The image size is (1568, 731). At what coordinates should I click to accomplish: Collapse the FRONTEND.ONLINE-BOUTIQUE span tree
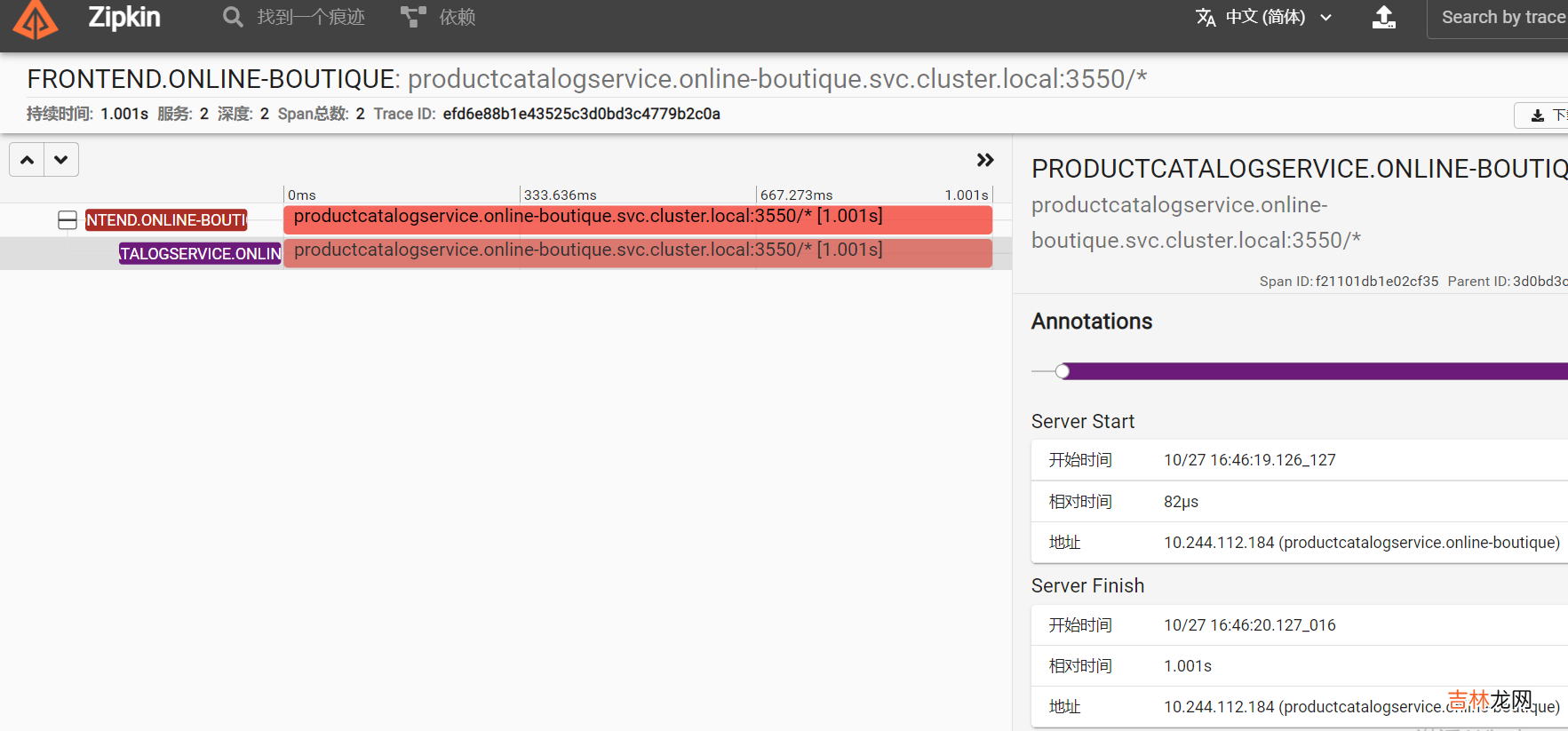(x=68, y=220)
